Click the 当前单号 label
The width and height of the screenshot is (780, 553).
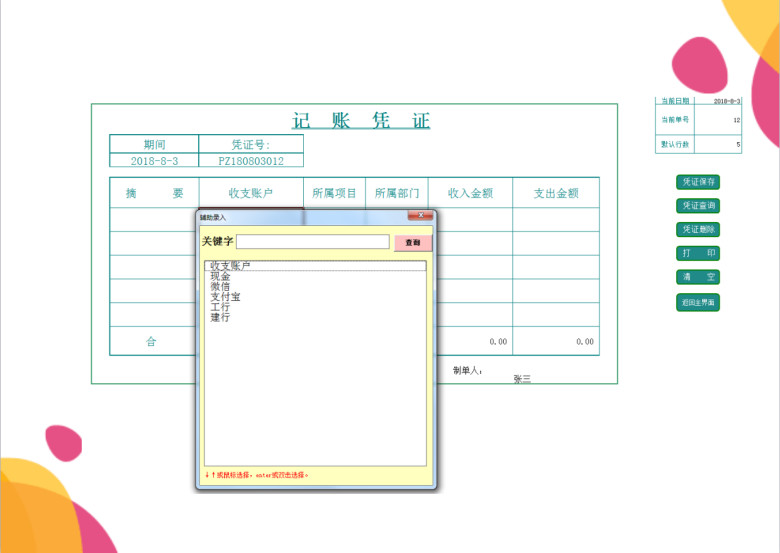(x=675, y=120)
